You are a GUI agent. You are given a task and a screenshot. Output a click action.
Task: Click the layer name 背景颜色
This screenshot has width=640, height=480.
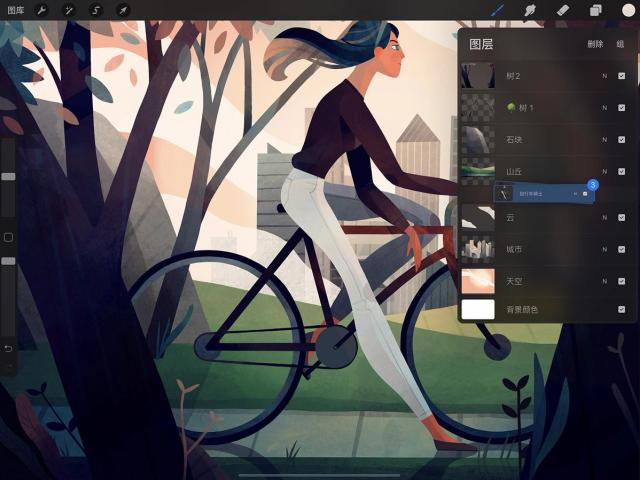pos(522,310)
